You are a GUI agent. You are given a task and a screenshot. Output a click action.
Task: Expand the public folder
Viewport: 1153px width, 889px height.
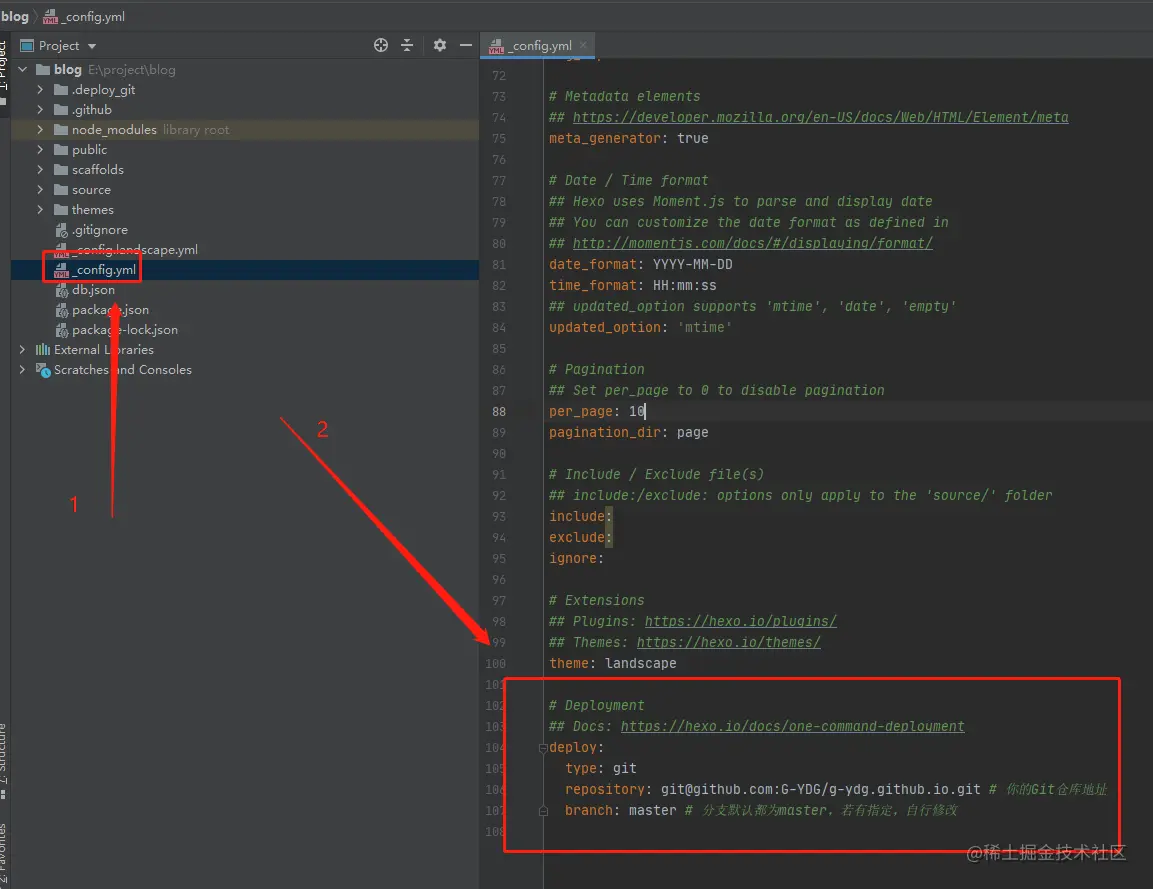(x=40, y=149)
